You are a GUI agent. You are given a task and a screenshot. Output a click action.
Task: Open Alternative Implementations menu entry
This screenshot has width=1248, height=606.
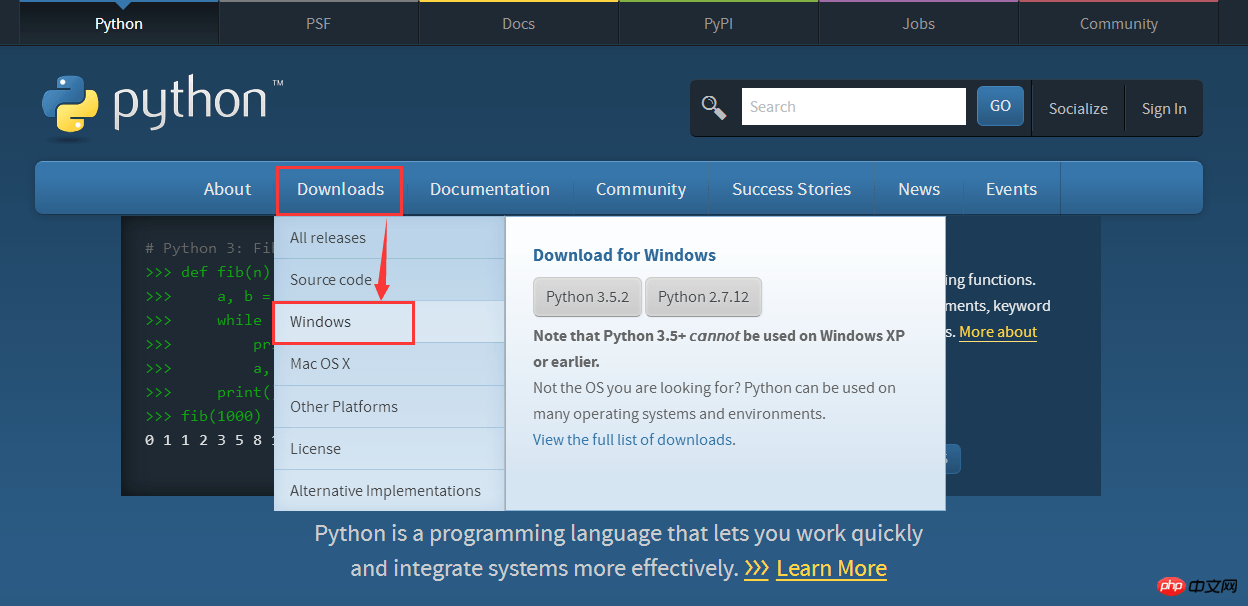click(385, 491)
